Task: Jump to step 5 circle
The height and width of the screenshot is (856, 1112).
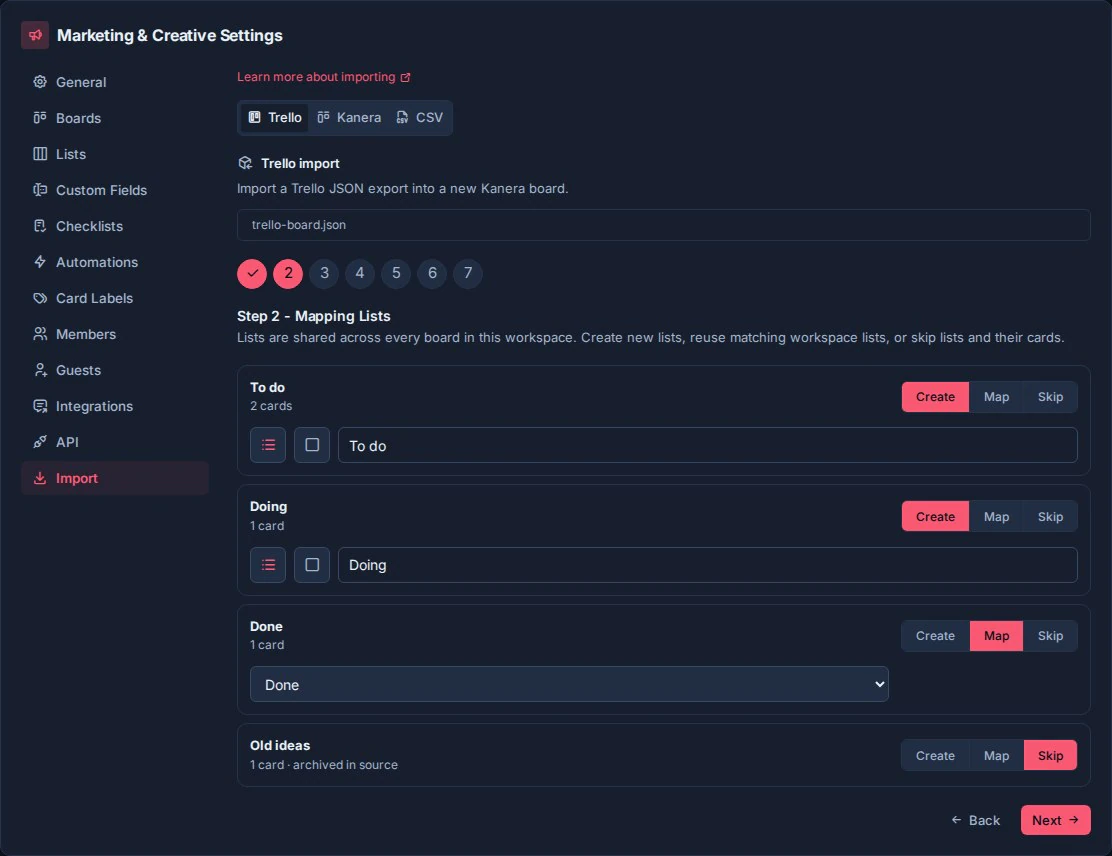Action: pos(396,273)
